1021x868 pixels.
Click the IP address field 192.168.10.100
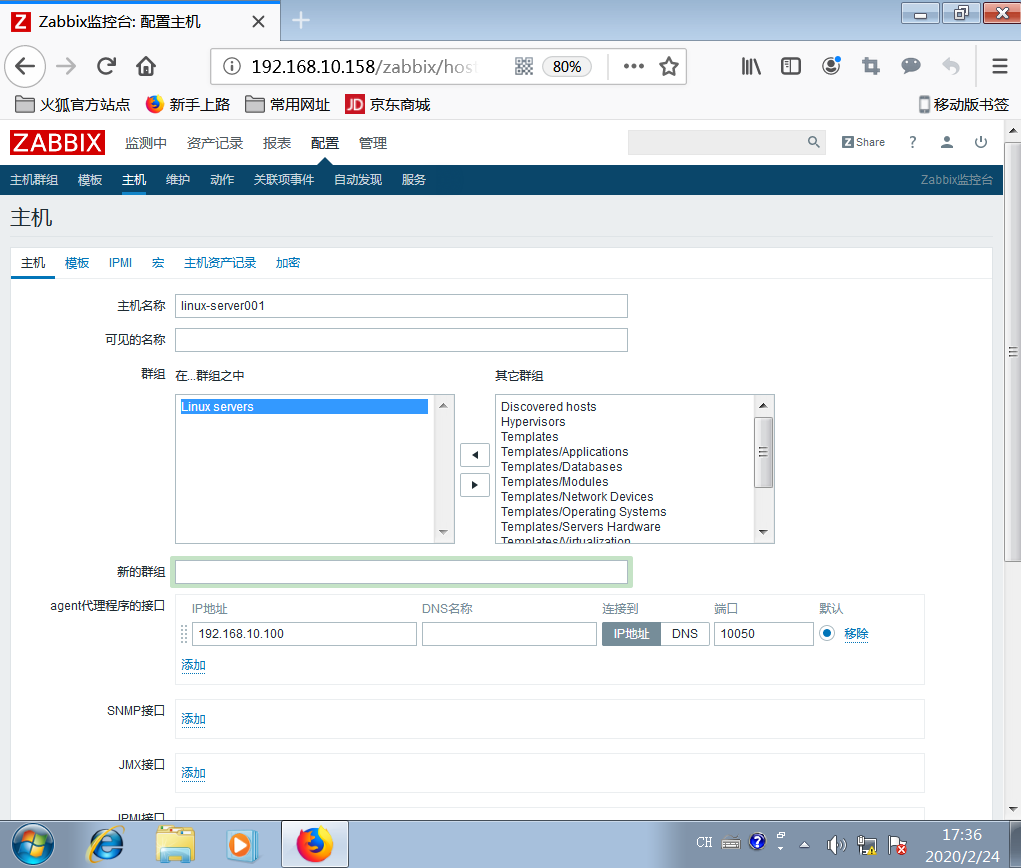click(304, 634)
